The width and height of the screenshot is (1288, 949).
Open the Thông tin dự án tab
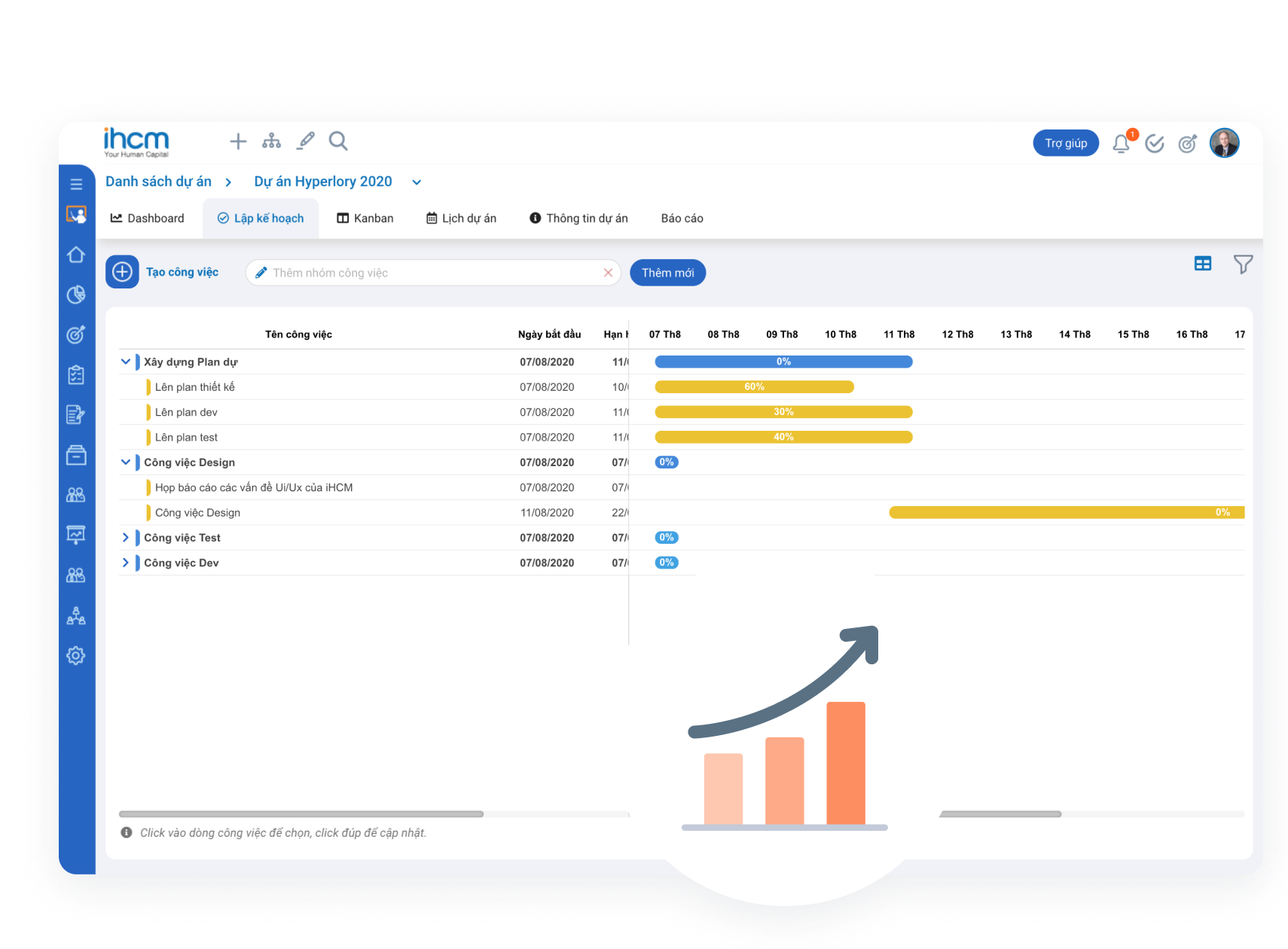point(578,218)
